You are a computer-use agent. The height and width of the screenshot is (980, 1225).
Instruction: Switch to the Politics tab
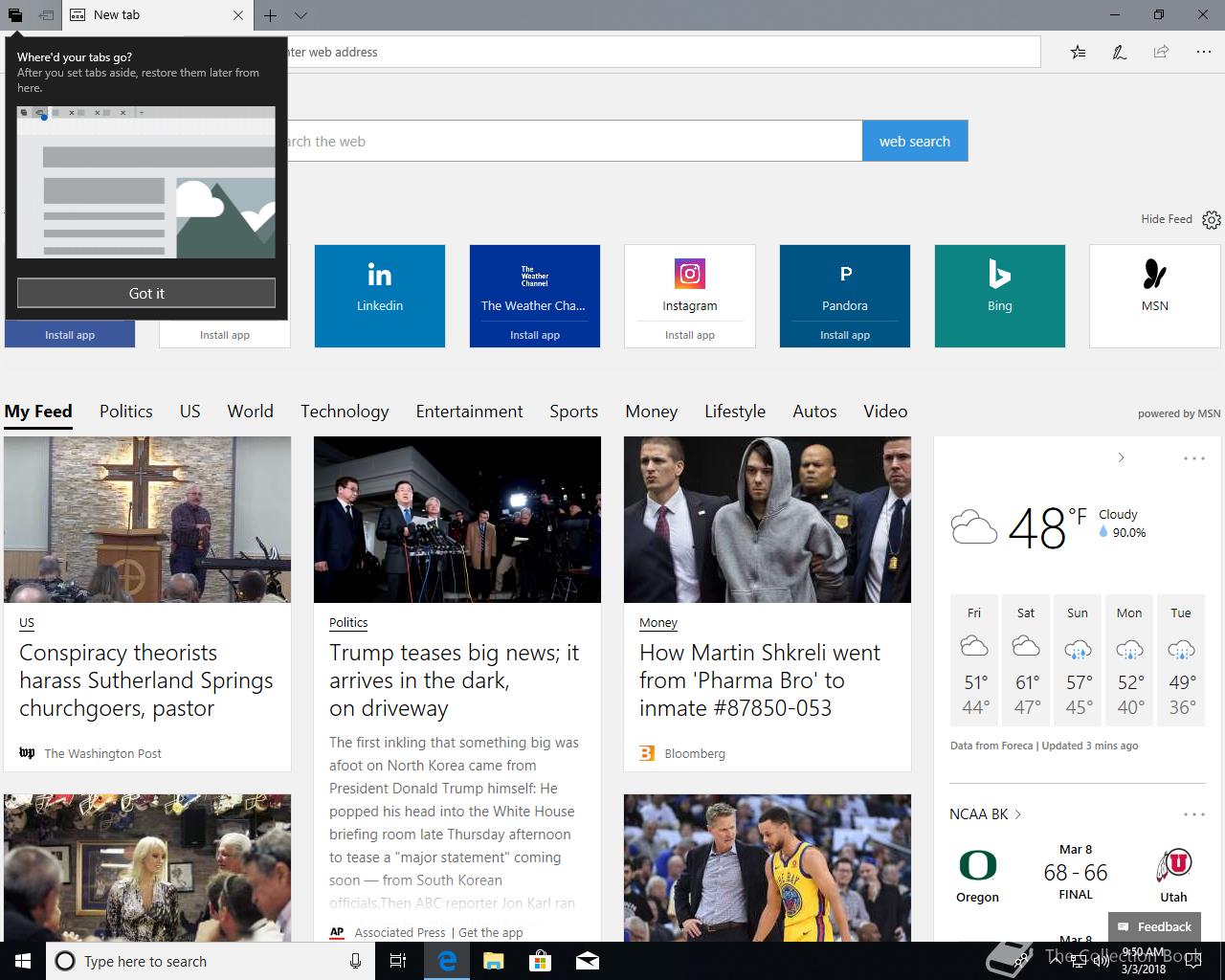pyautogui.click(x=126, y=412)
